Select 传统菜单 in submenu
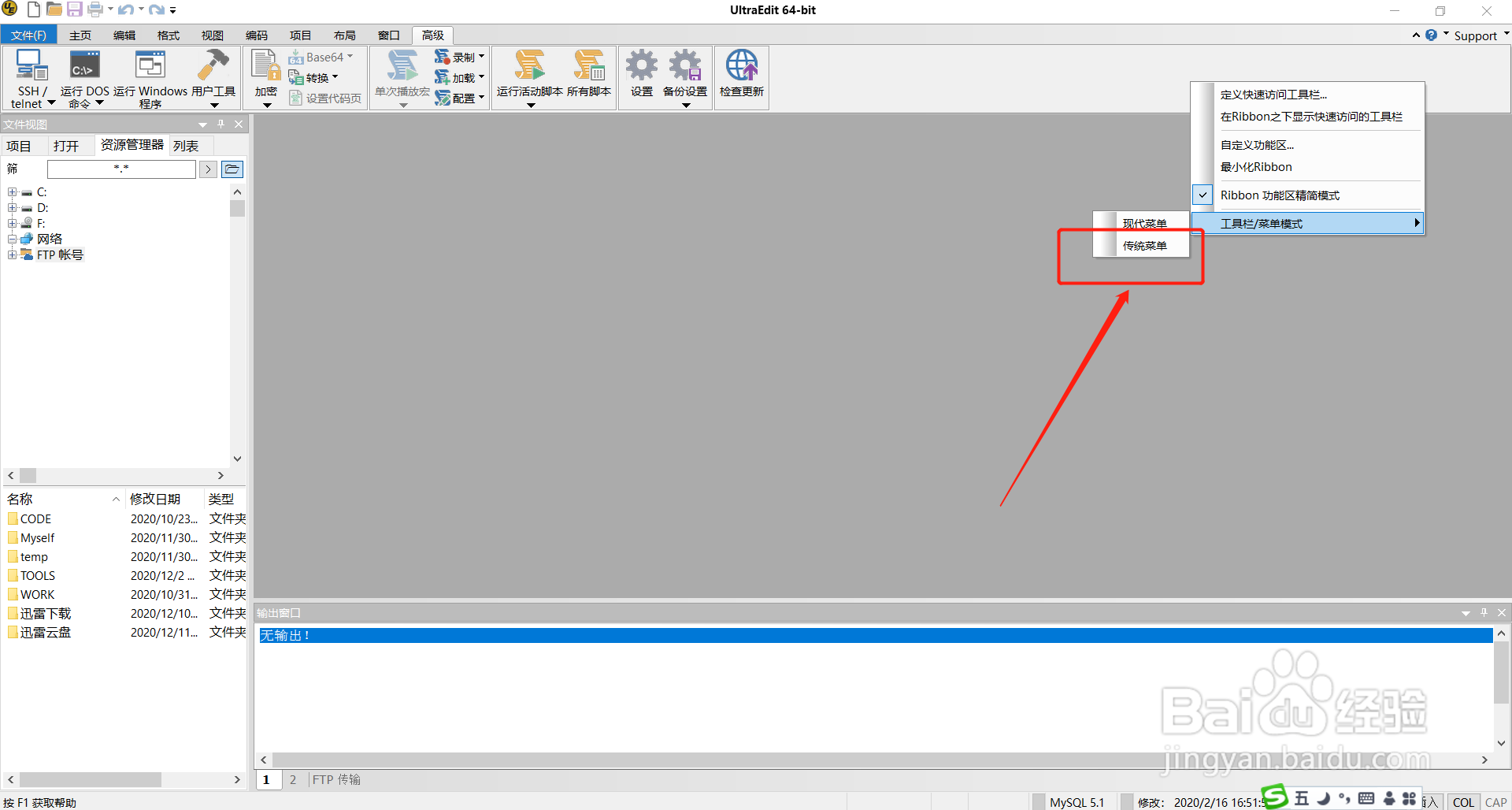This screenshot has height=810, width=1512. click(1143, 246)
